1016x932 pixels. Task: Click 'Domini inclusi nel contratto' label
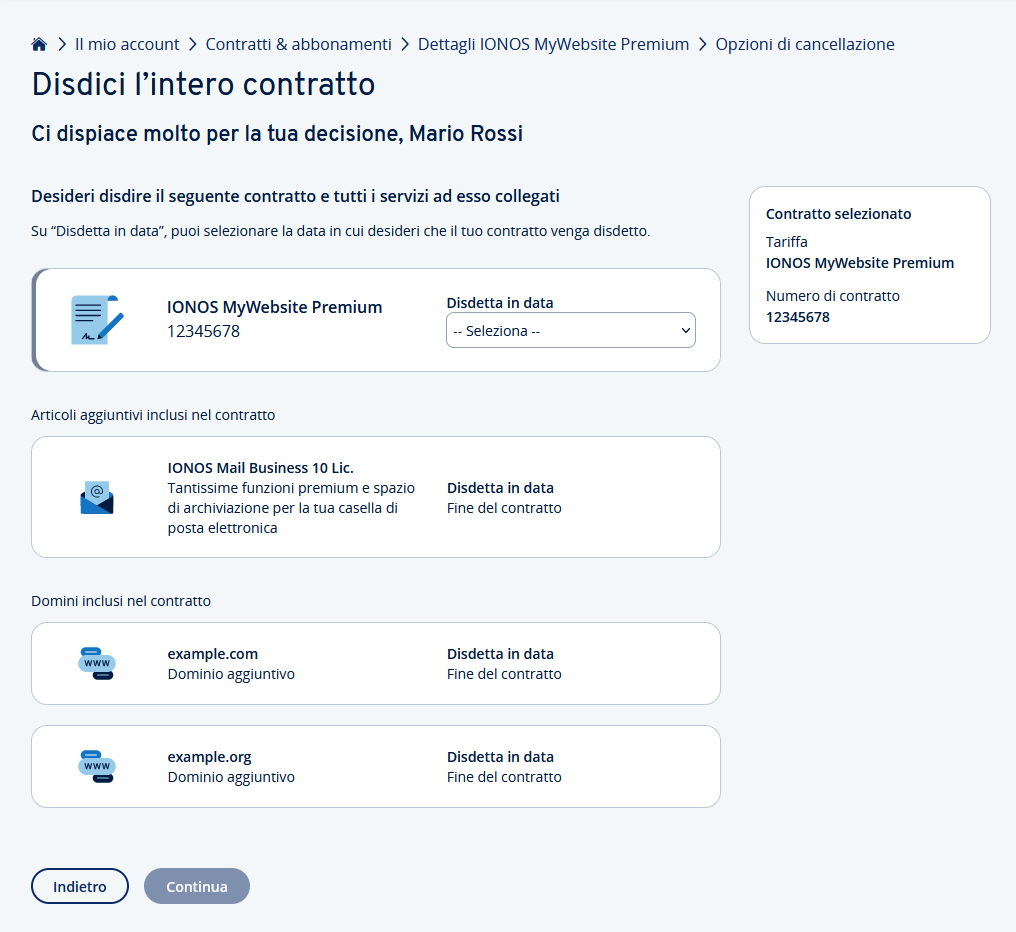[x=121, y=601]
